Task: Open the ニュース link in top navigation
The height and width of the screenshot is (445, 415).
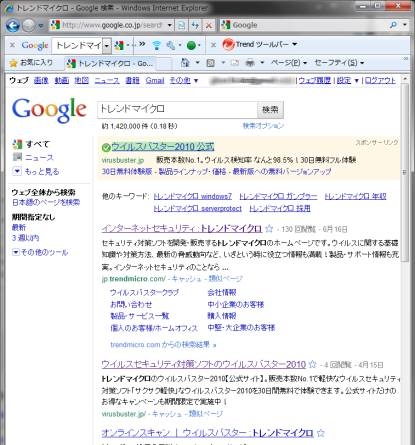Action: pyautogui.click(x=107, y=80)
